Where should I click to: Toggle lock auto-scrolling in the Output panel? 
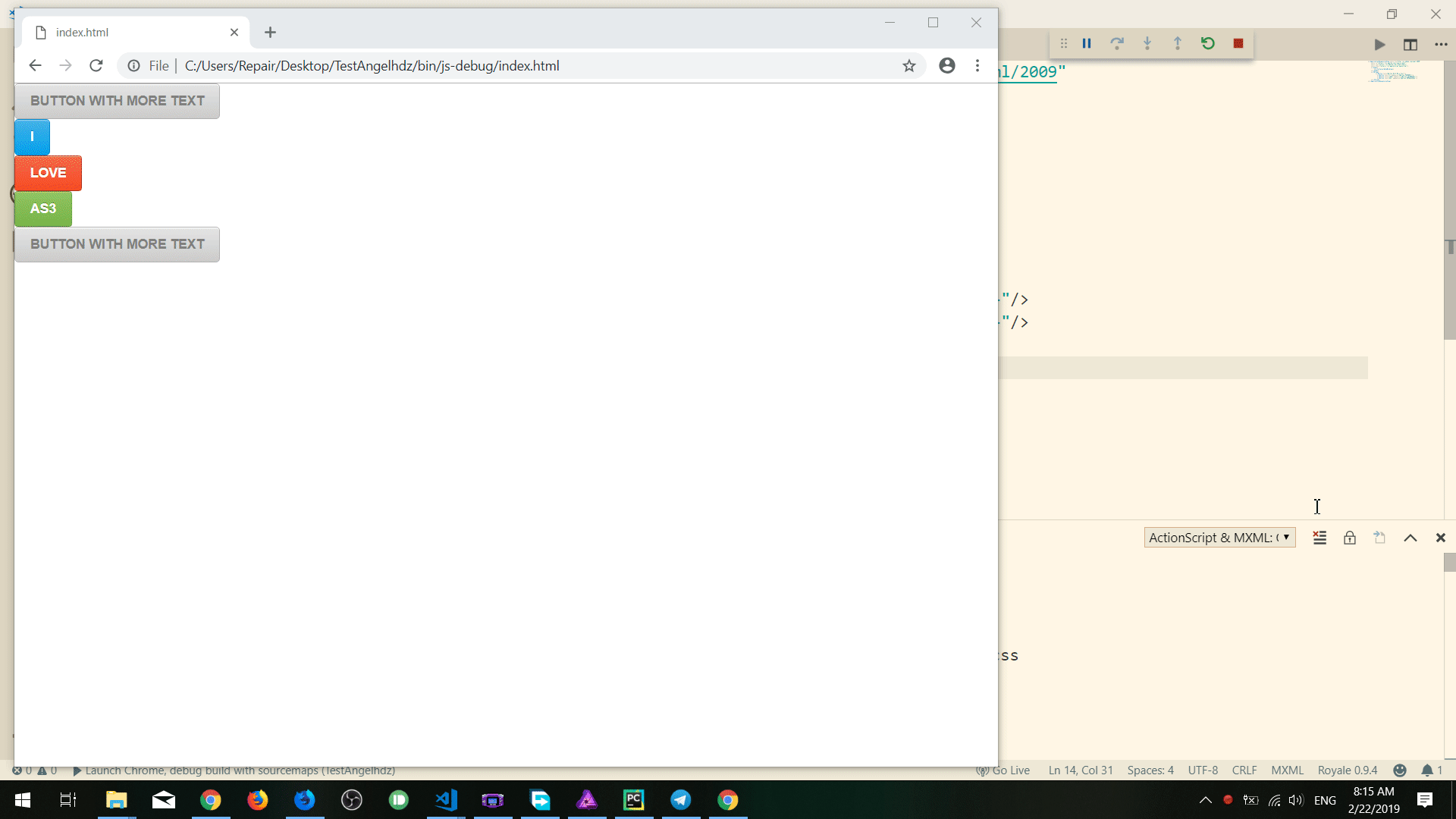point(1349,537)
